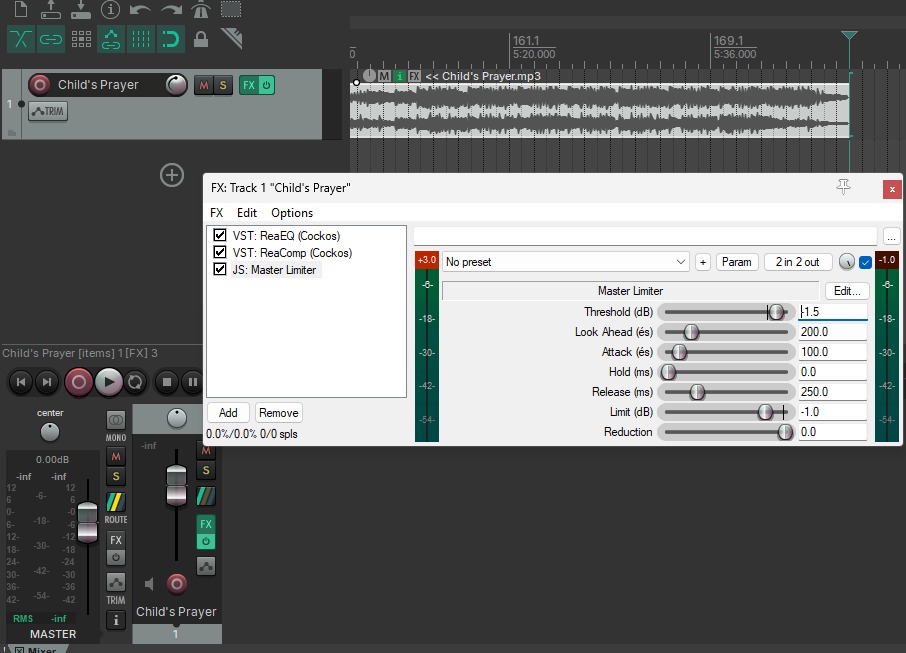Click the wet/dry mix knob in FX window
906x653 pixels.
(846, 262)
